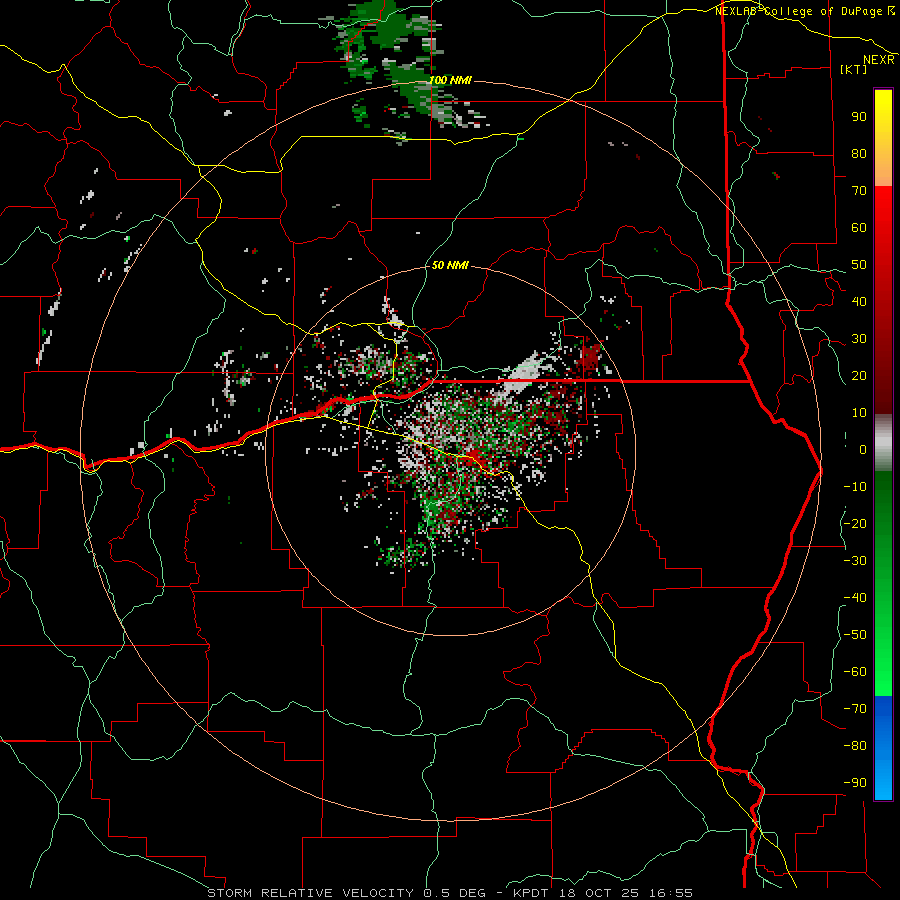
Task: Click the -90 value on velocity scale
Action: (x=855, y=783)
